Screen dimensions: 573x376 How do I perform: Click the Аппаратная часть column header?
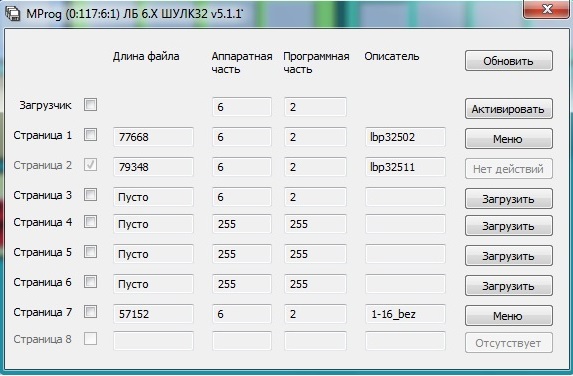pos(242,63)
